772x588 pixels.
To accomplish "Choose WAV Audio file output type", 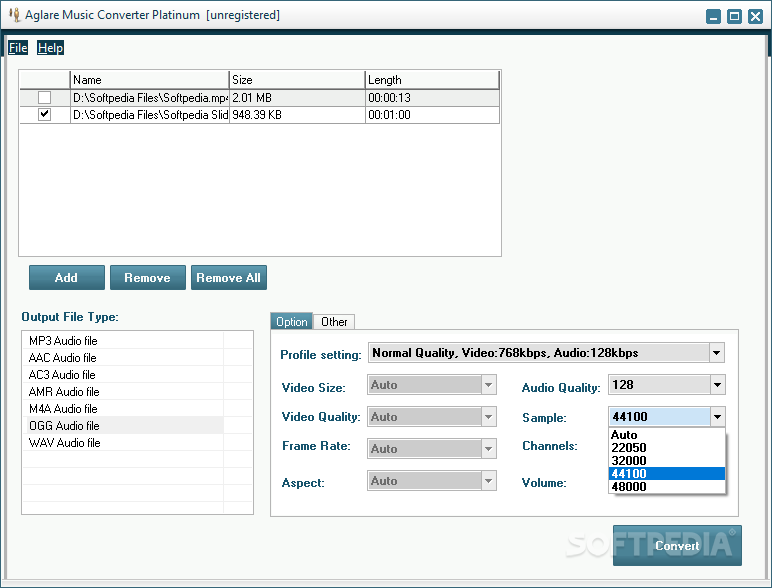I will tap(123, 443).
